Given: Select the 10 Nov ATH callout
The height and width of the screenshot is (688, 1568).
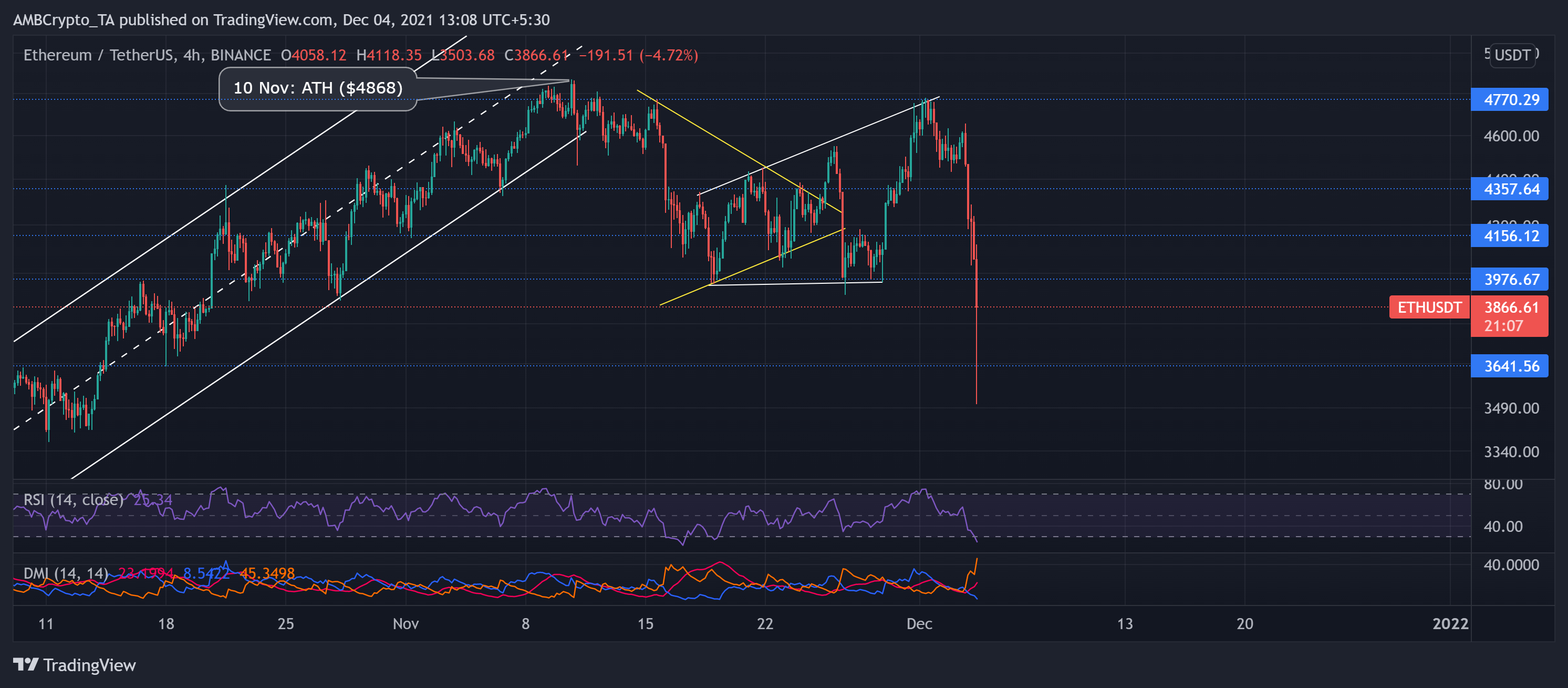Looking at the screenshot, I should coord(318,88).
